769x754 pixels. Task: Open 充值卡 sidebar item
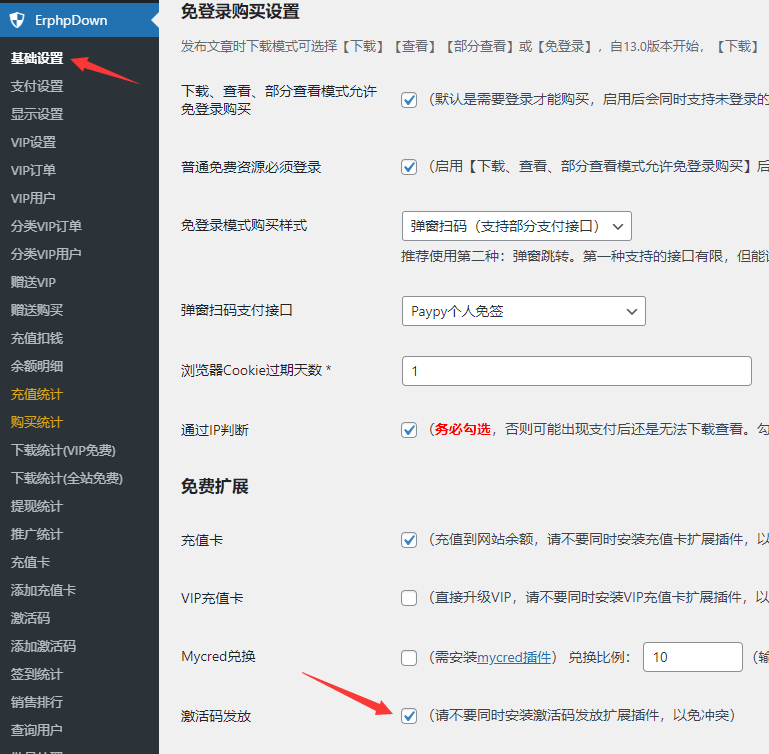(x=30, y=562)
